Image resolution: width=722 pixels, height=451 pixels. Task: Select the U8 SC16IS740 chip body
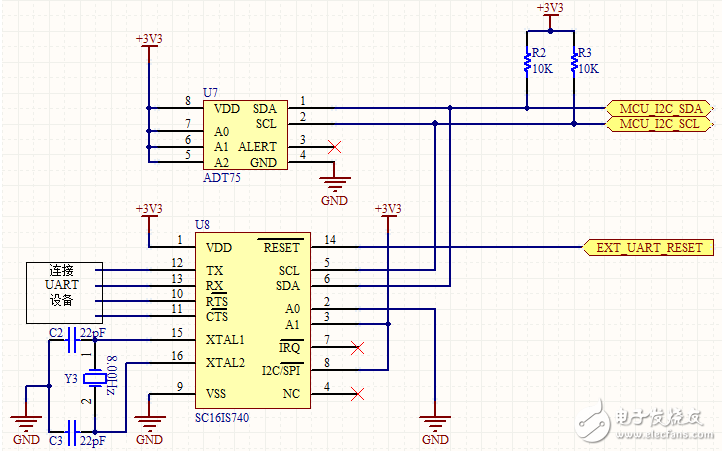[253, 320]
